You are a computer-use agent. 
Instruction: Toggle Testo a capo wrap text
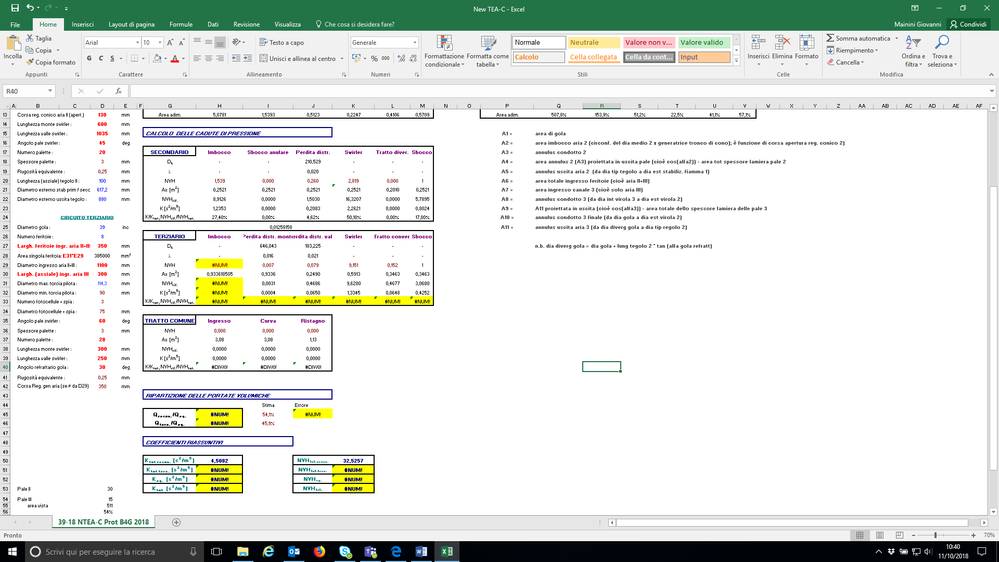(281, 42)
